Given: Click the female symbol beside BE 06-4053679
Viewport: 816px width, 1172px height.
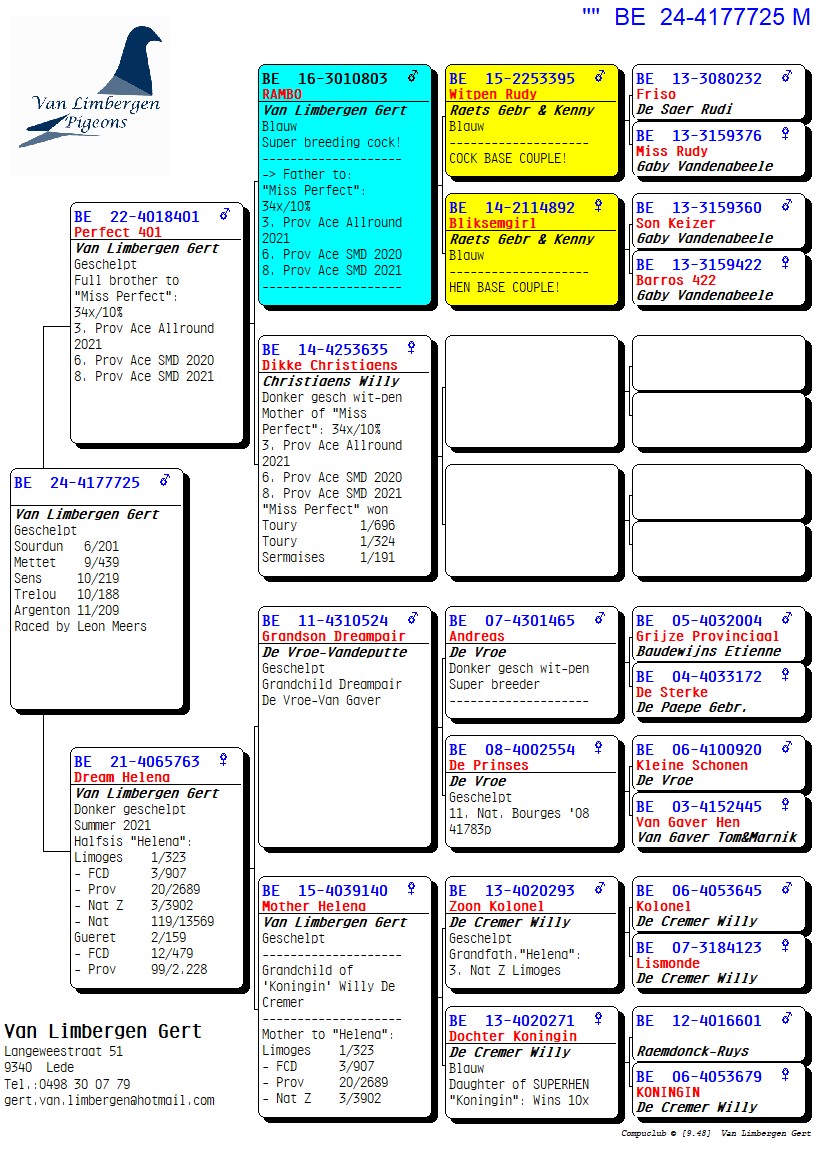Looking at the screenshot, I should coord(786,1076).
